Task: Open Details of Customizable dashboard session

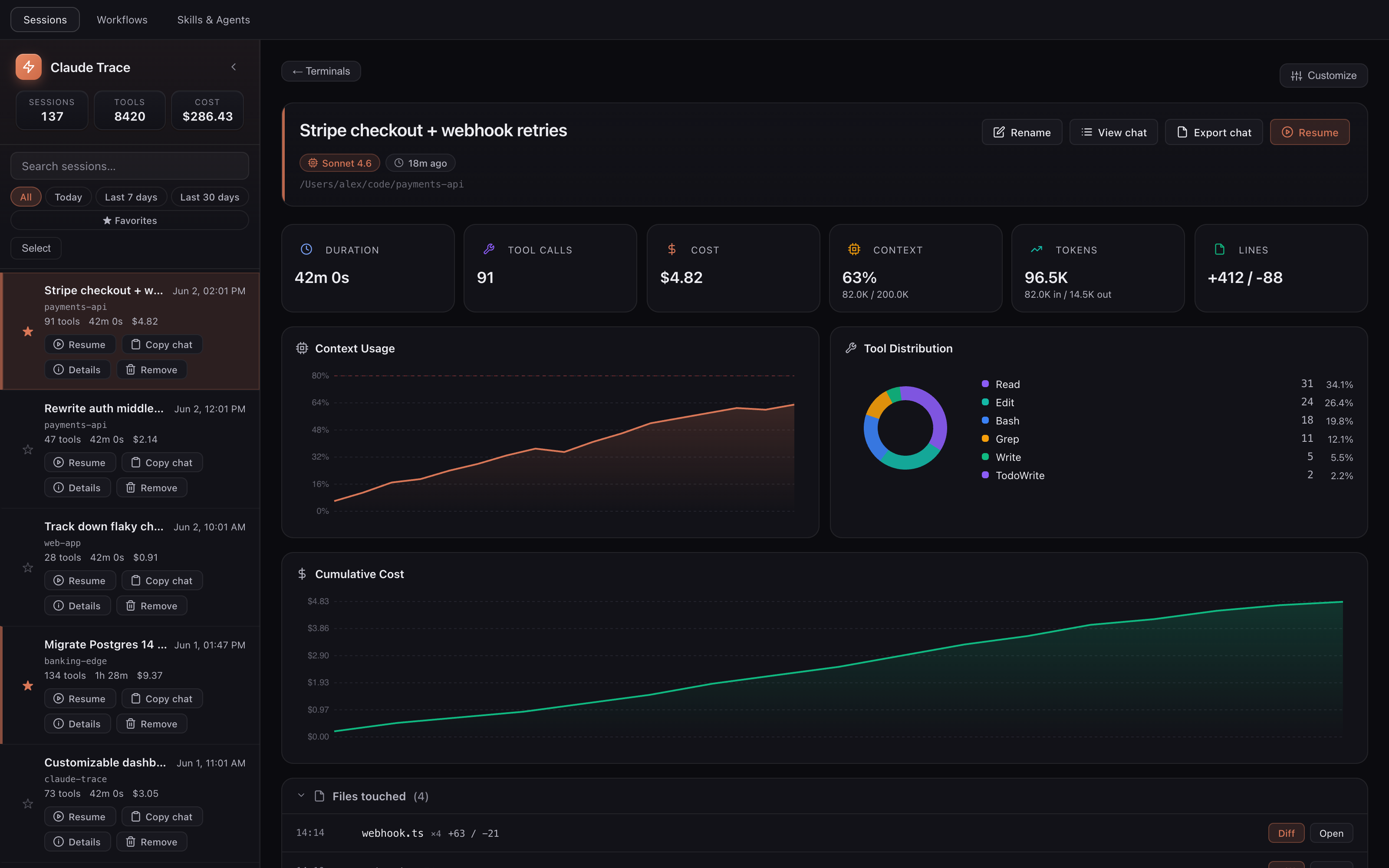Action: pyautogui.click(x=77, y=842)
